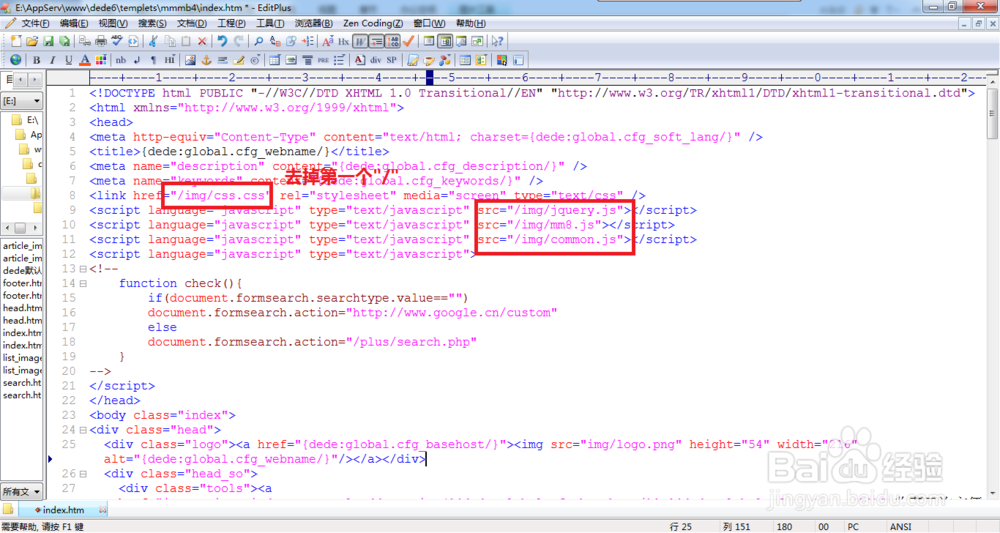Screen dimensions: 1000x533
Task: Open the 所有文 file filter dropdown
Action: coord(21,492)
